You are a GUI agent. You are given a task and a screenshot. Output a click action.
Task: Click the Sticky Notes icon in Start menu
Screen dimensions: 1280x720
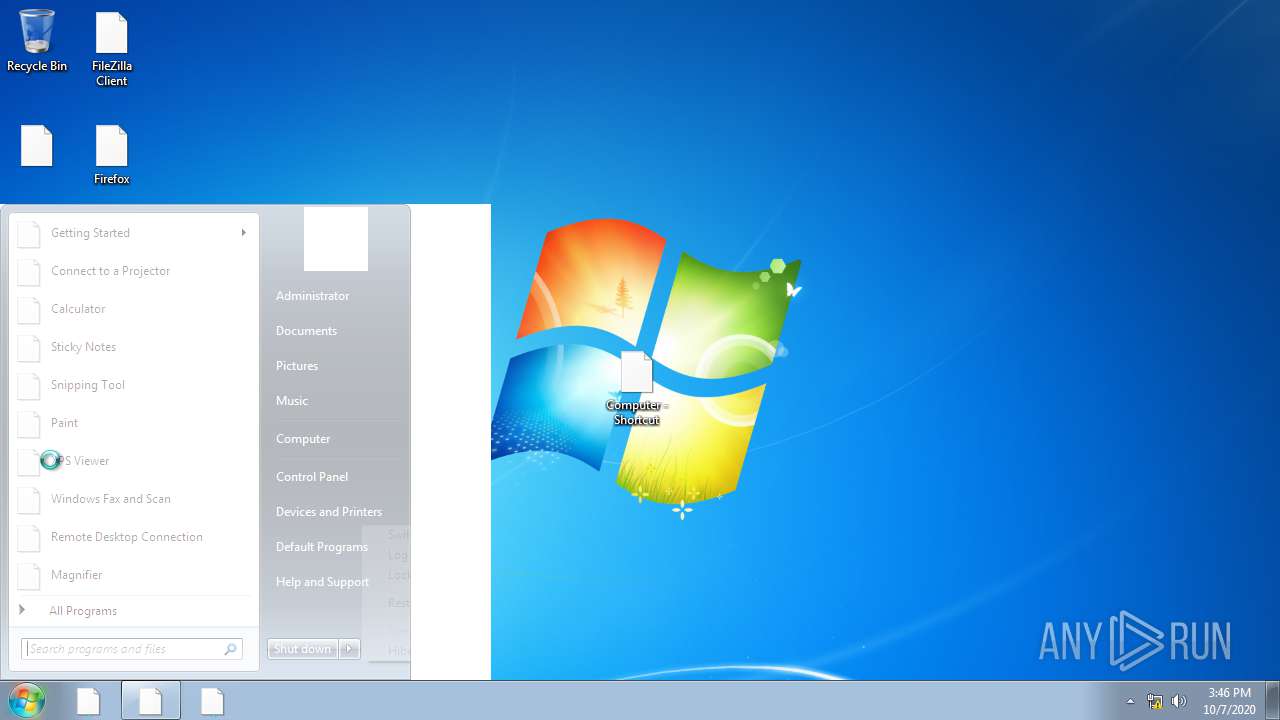(30, 348)
